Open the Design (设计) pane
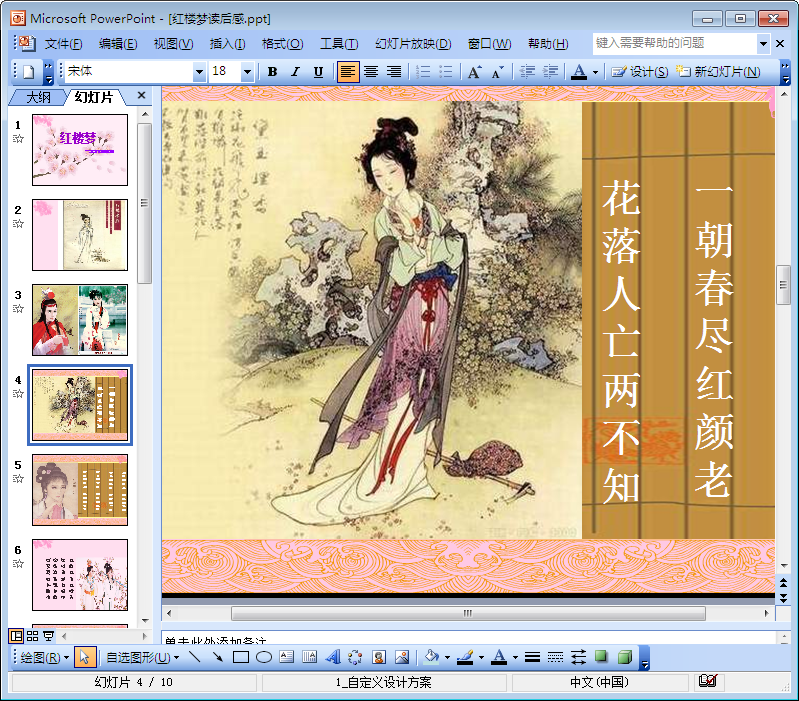 (x=640, y=72)
